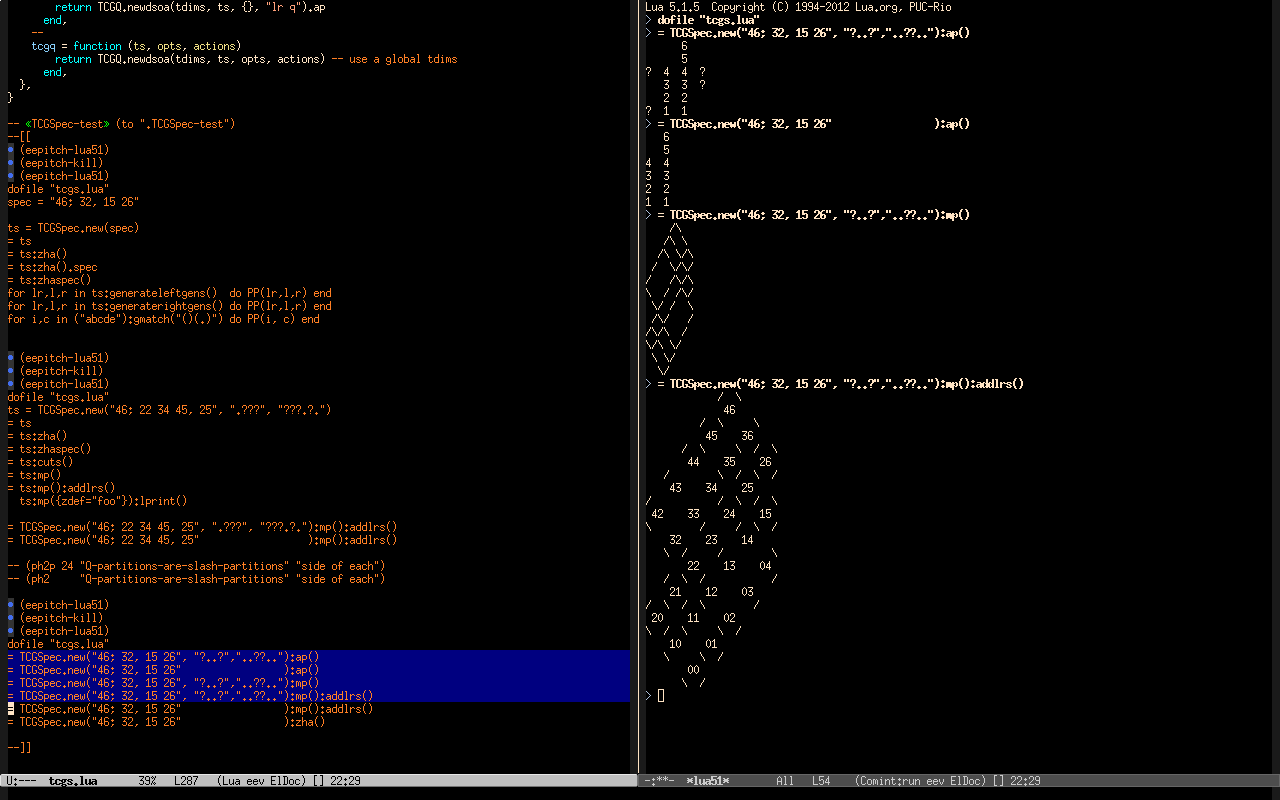Click the blue bullet before the topmost eepitch-lua51 line
Screen dimensions: 1280x800
coord(11,150)
